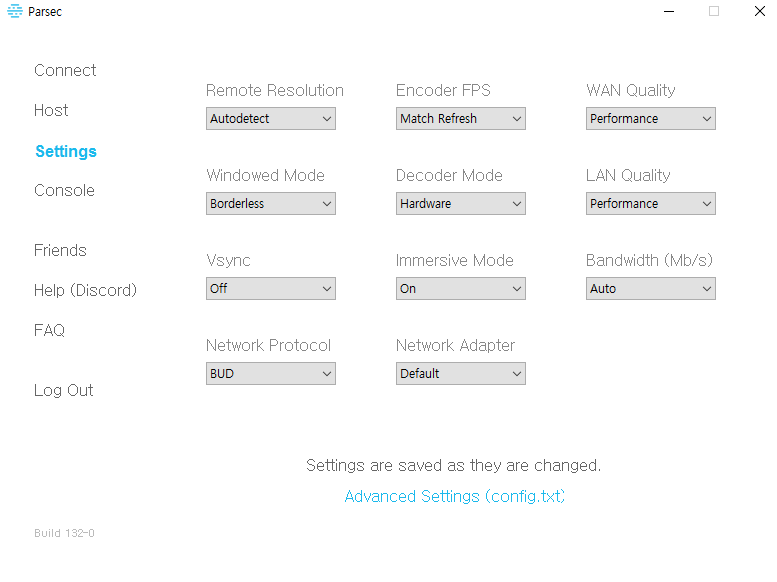Open the Console view
This screenshot has height=582, width=777.
point(64,190)
